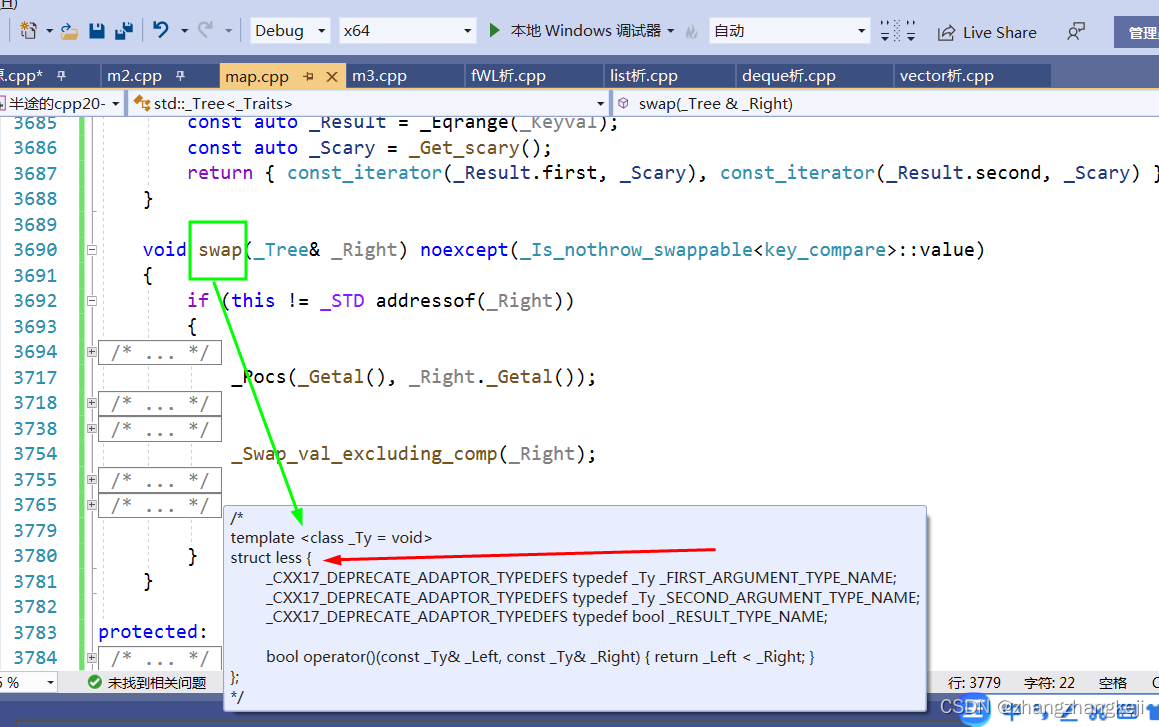The height and width of the screenshot is (727, 1159).
Task: Open the 自动 dropdown in toolbar
Action: pyautogui.click(x=789, y=31)
